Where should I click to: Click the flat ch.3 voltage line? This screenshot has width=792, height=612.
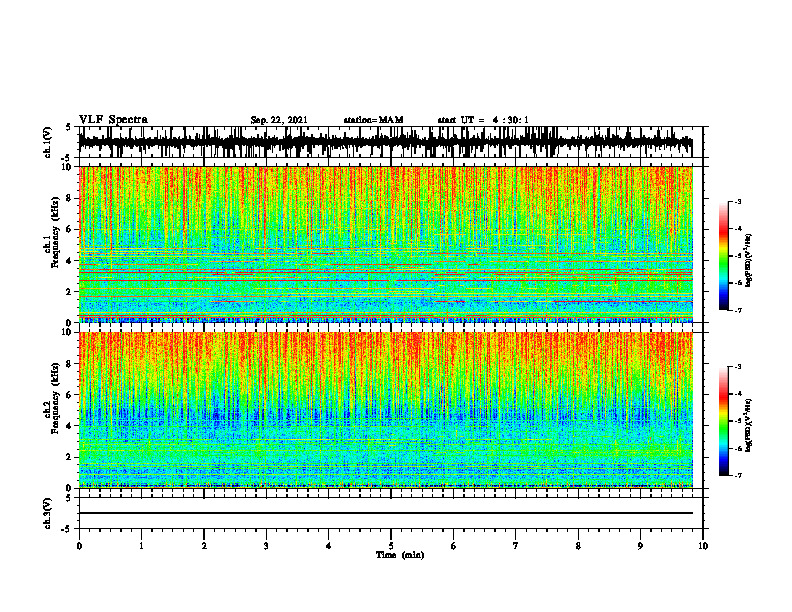[385, 513]
